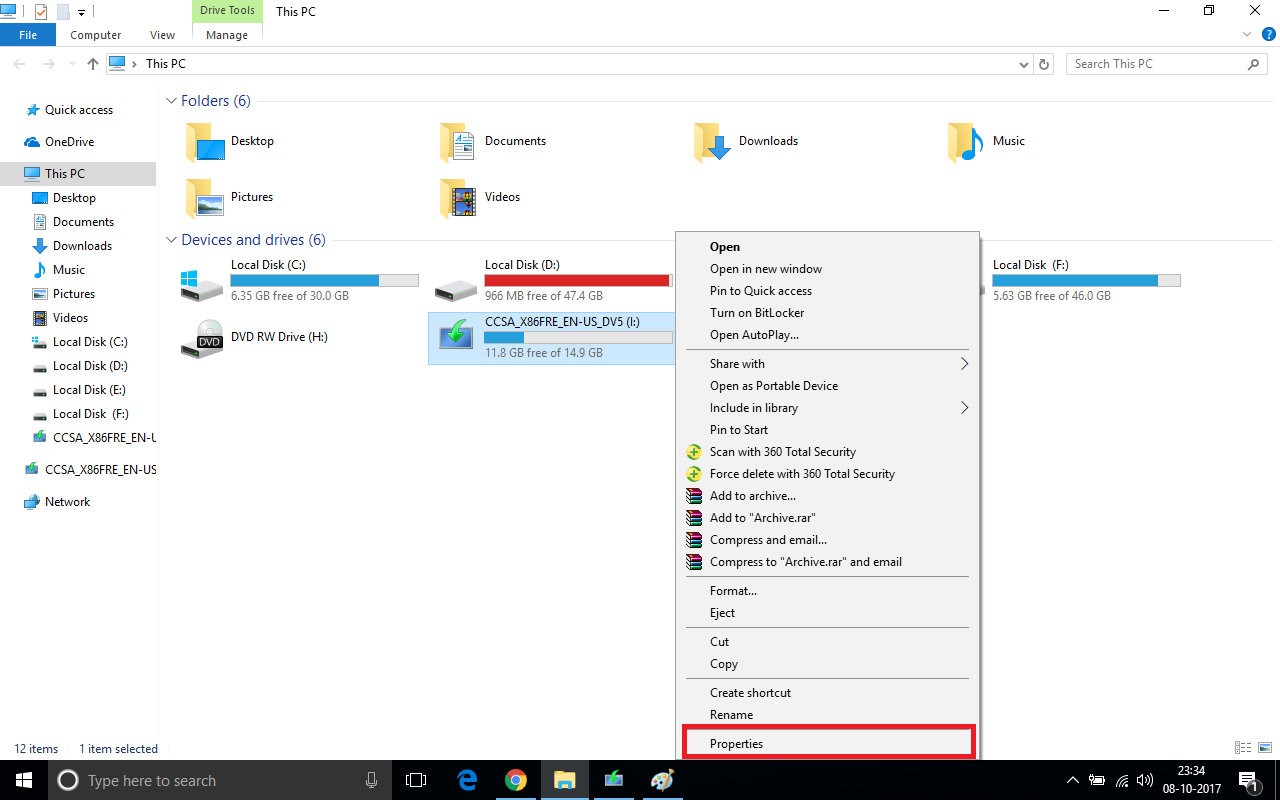Click inside the Search This PC box
The height and width of the screenshot is (800, 1280).
1150,63
